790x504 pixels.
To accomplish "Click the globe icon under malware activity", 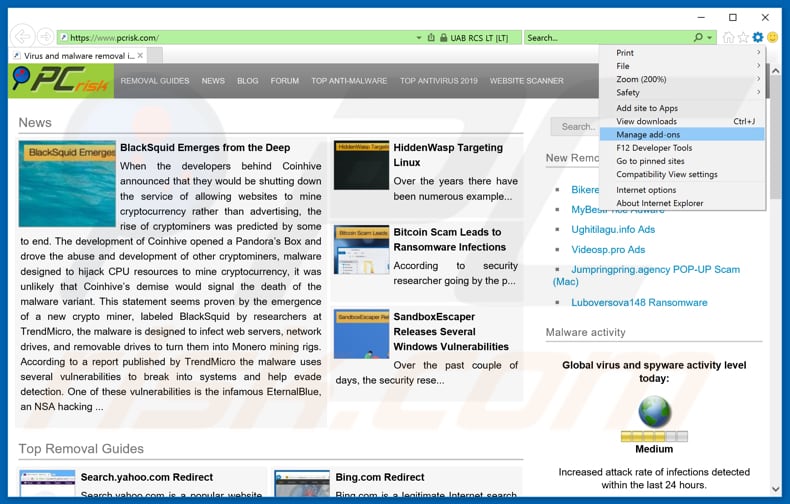I will (x=654, y=411).
